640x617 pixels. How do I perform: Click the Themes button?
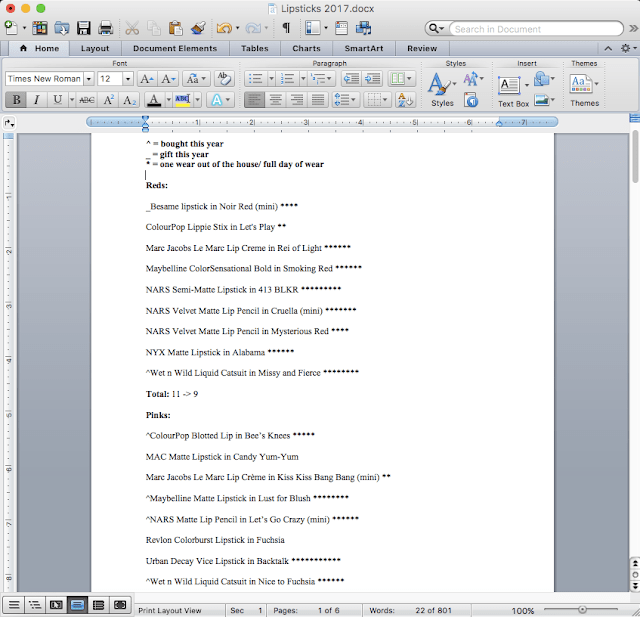point(584,88)
